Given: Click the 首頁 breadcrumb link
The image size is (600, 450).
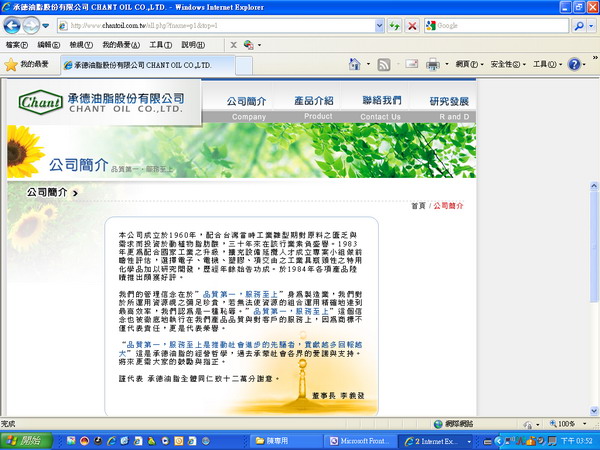Looking at the screenshot, I should [x=419, y=206].
